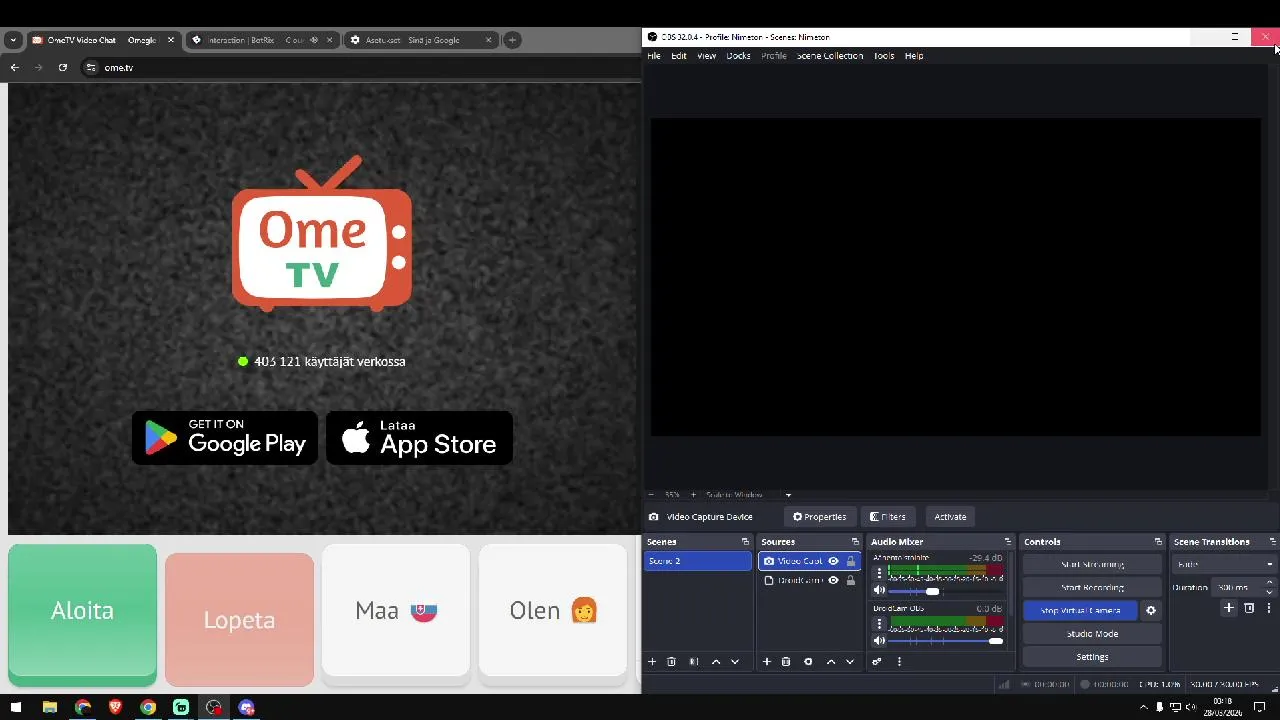Viewport: 1280px width, 720px height.
Task: Open scene transition type dropdown
Action: click(1225, 564)
